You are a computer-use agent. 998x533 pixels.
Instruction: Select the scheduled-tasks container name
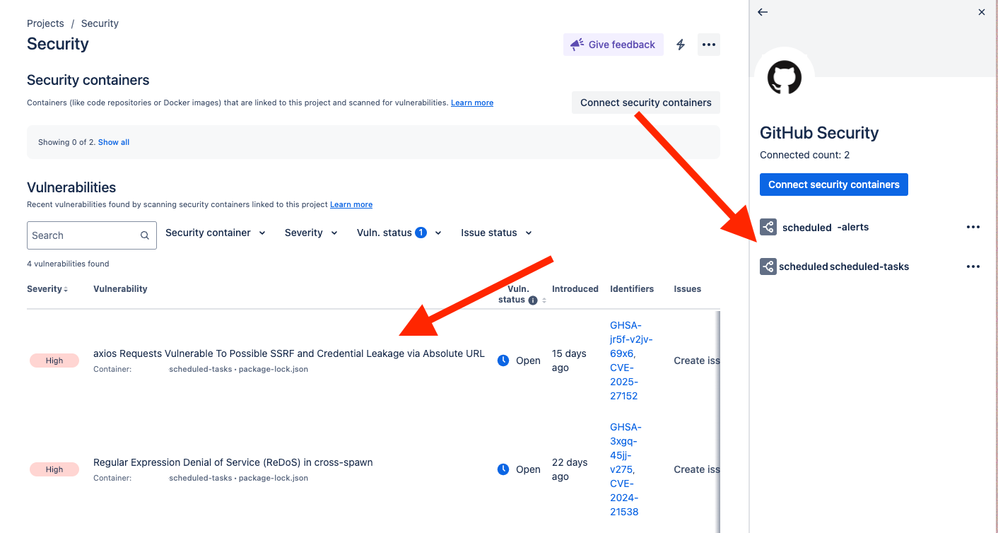[844, 267]
